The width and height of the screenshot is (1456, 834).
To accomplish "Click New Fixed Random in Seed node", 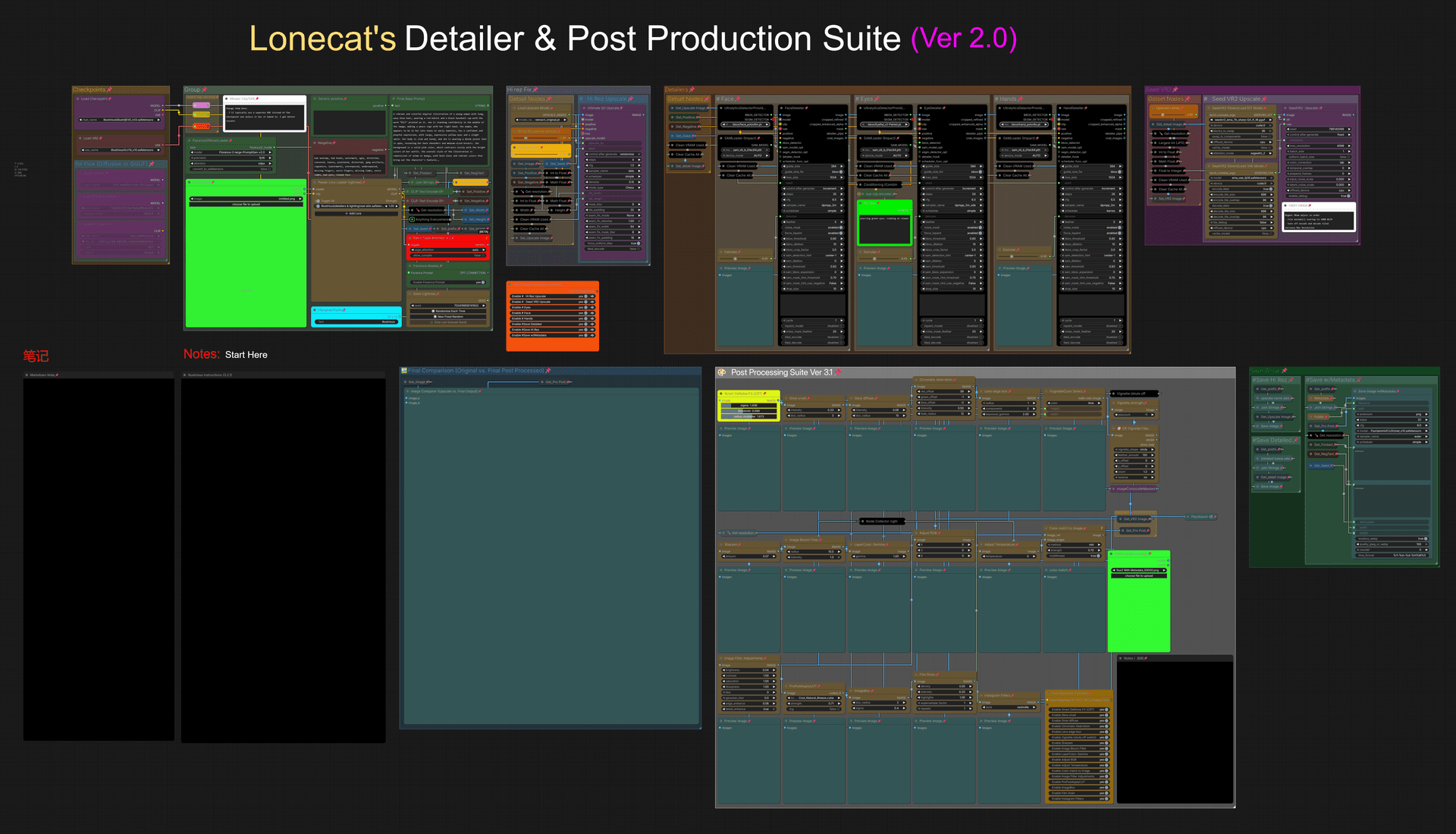I will (x=450, y=317).
